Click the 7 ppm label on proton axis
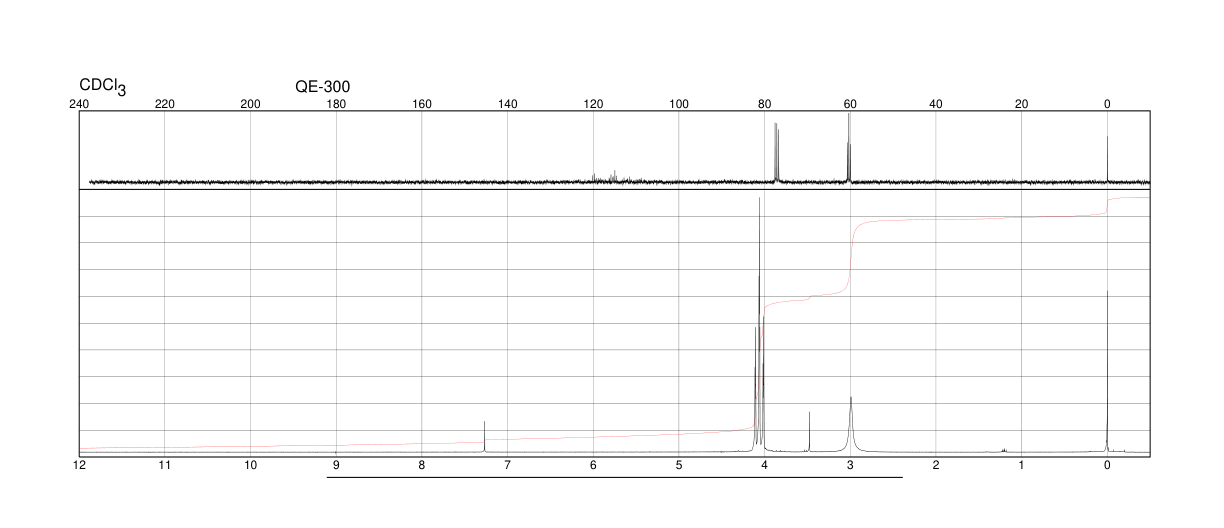 coord(507,465)
